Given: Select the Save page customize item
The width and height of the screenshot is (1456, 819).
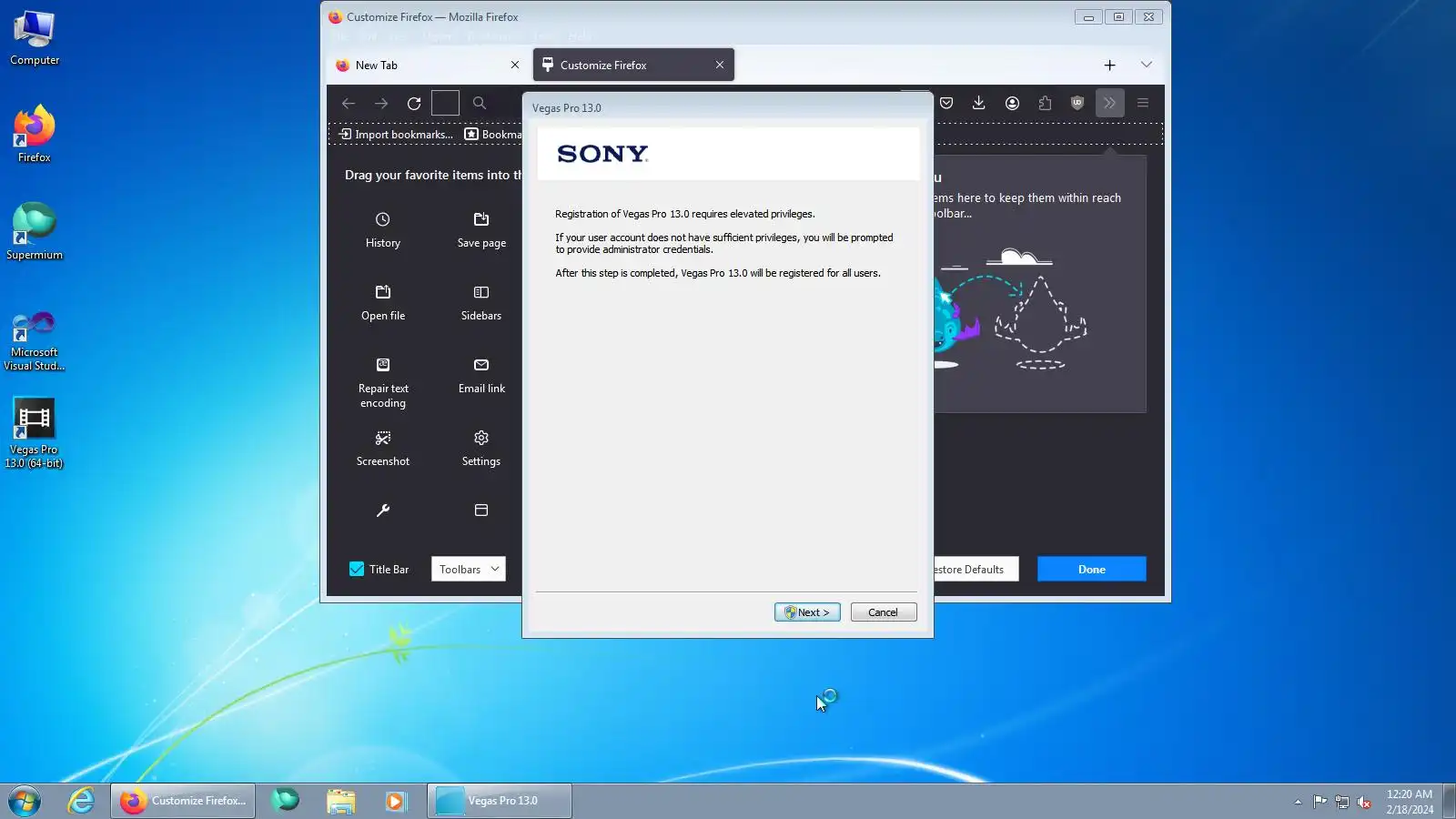Looking at the screenshot, I should pos(481,229).
